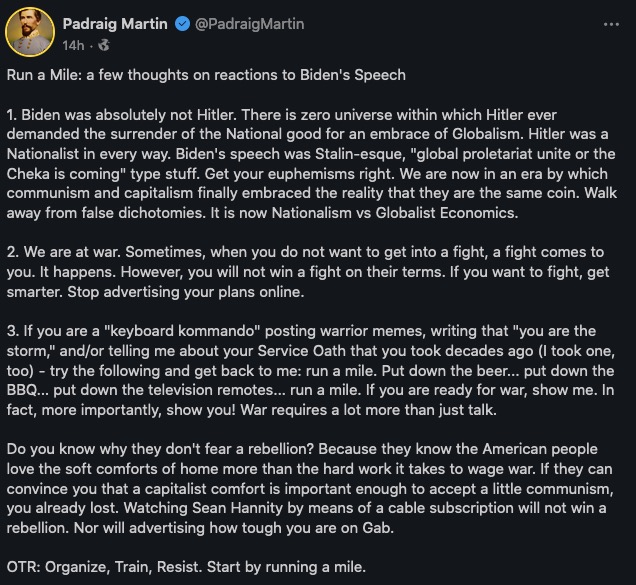Viewport: 636px width, 585px height.
Task: Click paragraph starting "2. We are at war"
Action: (x=308, y=272)
